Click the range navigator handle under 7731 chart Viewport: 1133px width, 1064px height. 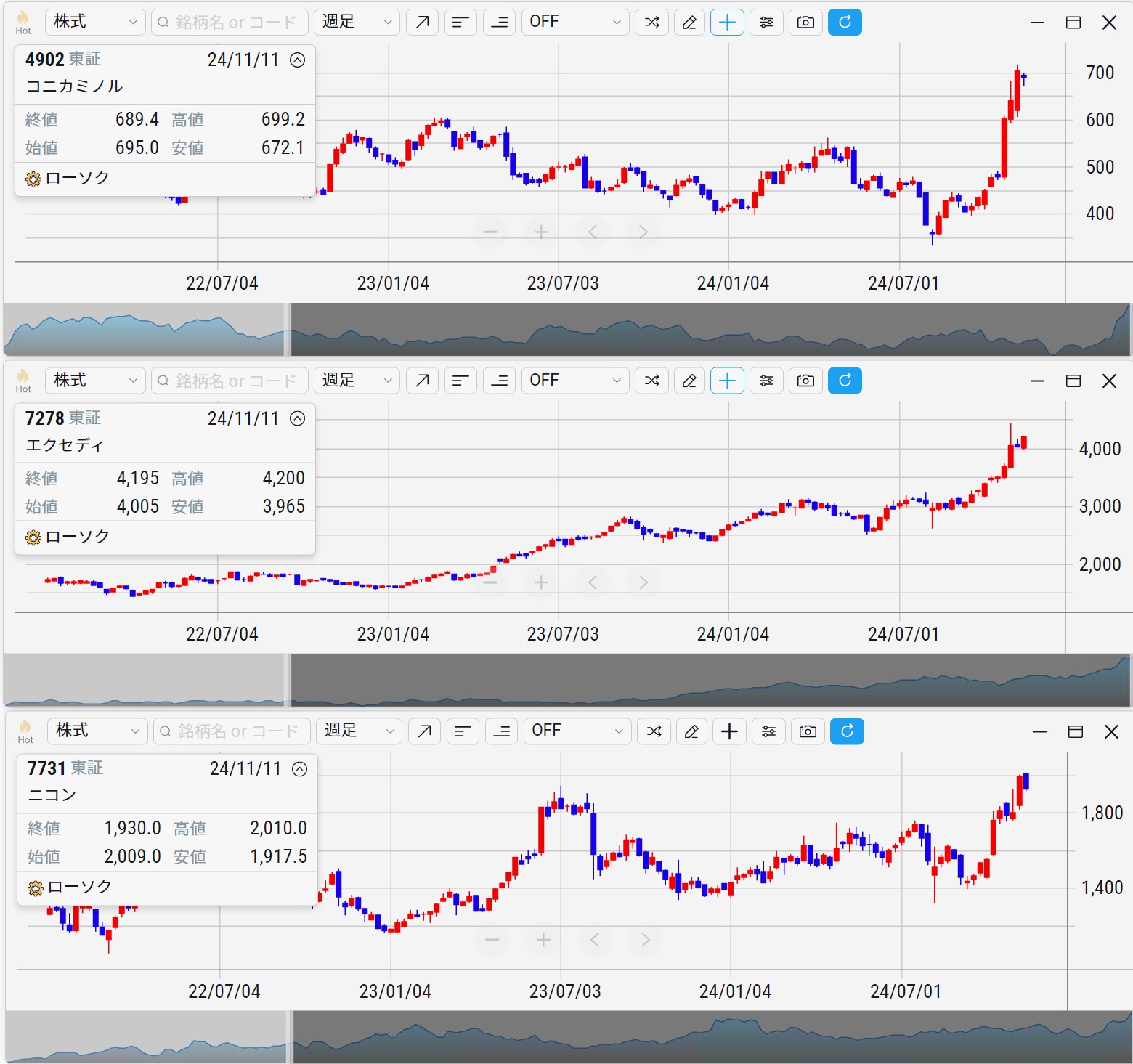290,1037
